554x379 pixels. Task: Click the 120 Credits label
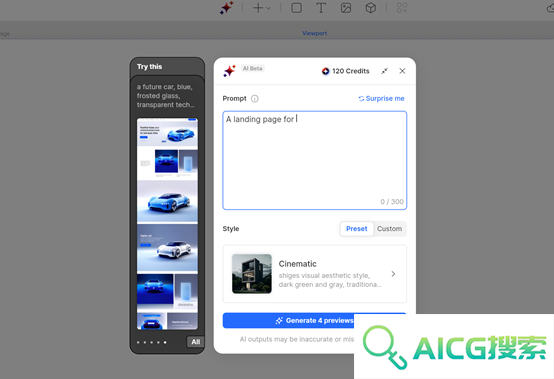[x=350, y=71]
